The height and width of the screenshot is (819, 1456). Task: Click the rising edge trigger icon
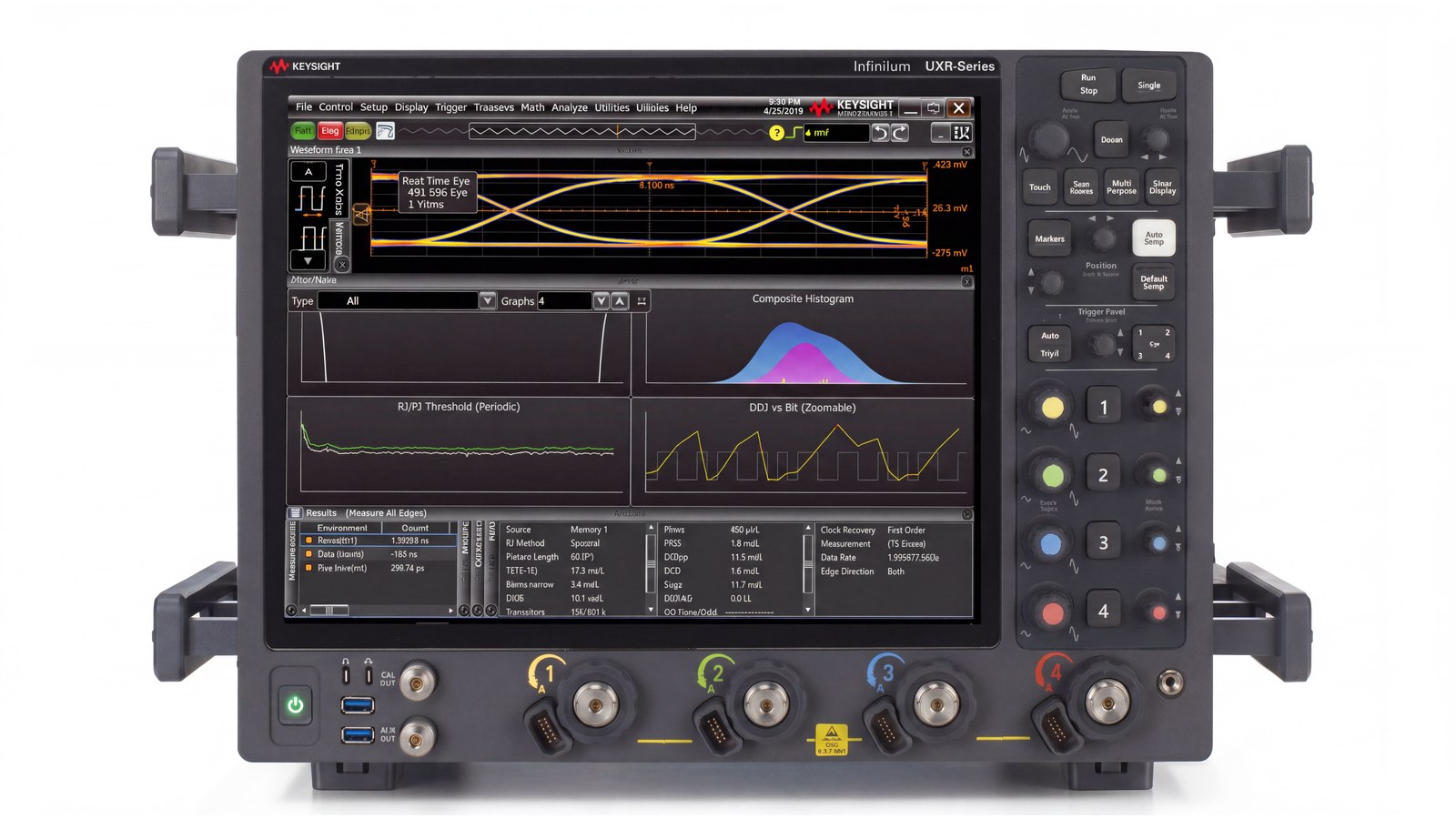coord(794,133)
